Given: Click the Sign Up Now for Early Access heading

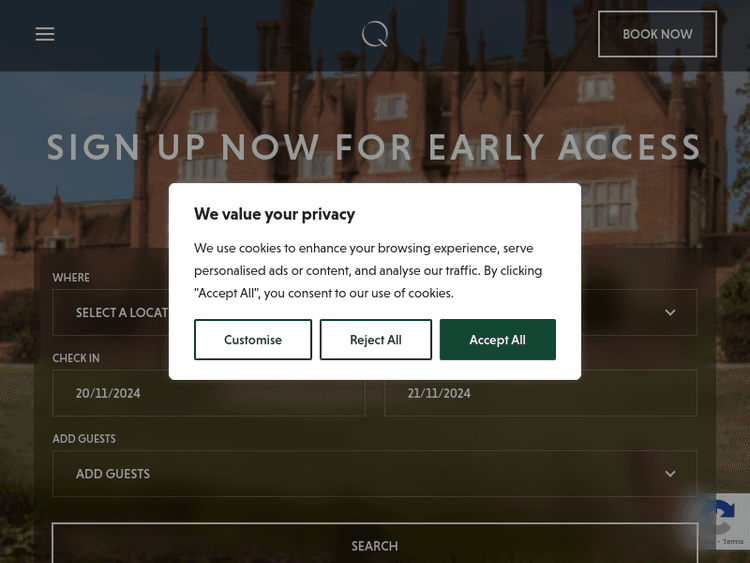Looking at the screenshot, I should click(x=375, y=147).
